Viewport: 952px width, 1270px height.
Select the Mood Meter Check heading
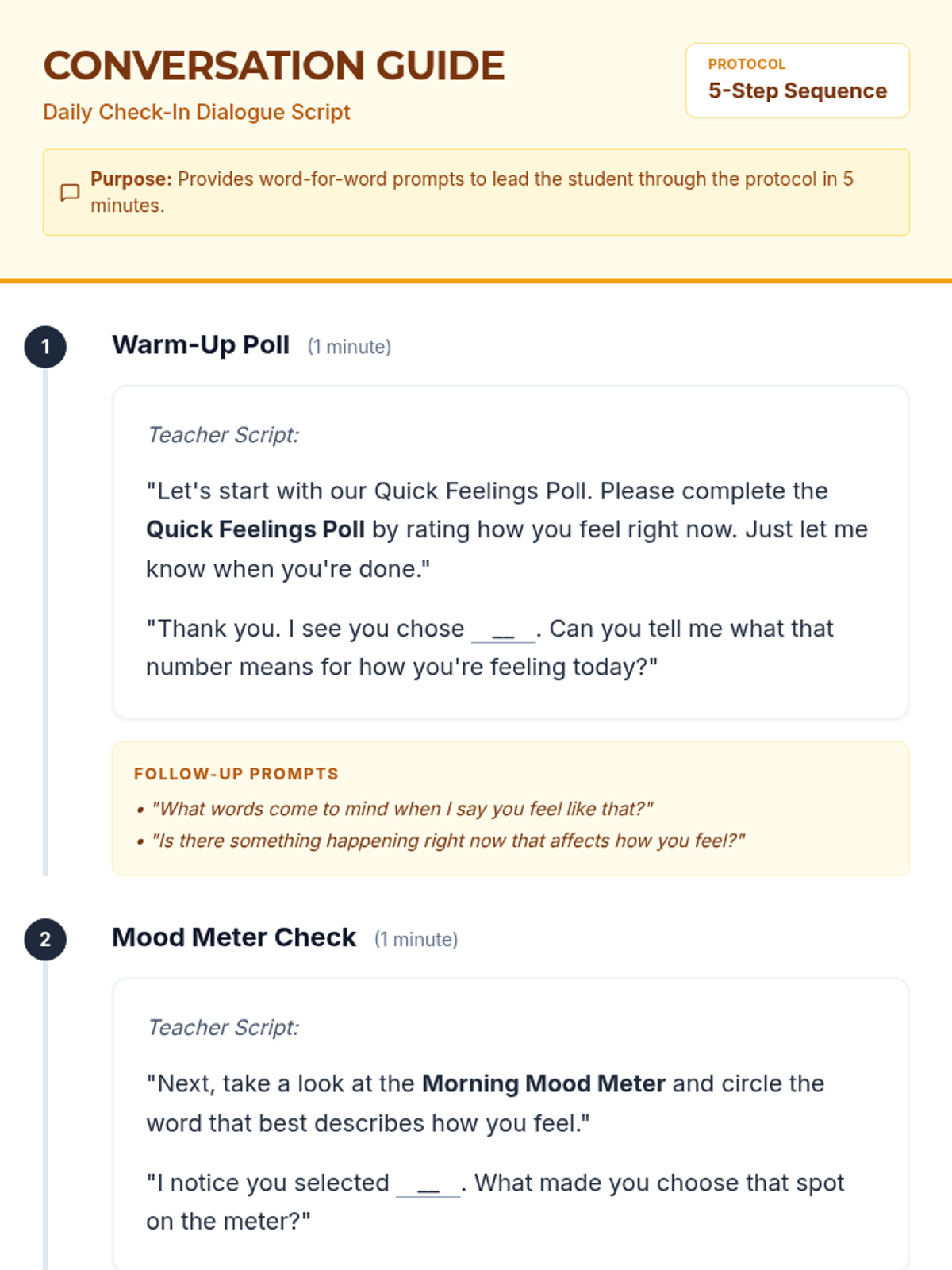tap(234, 937)
